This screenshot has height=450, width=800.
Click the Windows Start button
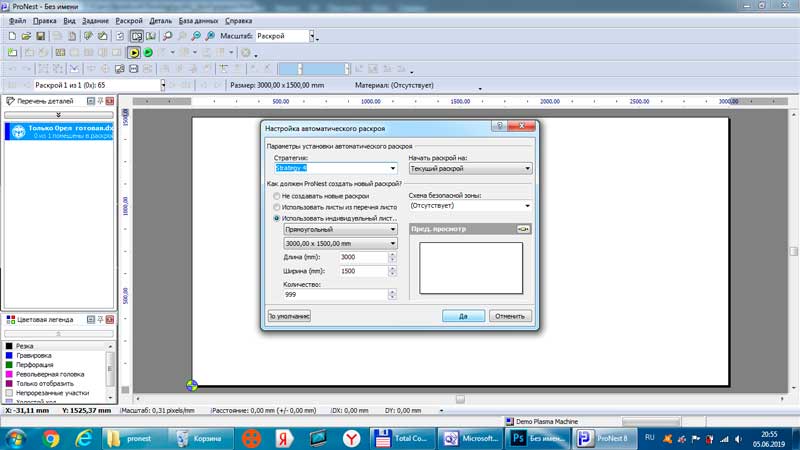16,438
